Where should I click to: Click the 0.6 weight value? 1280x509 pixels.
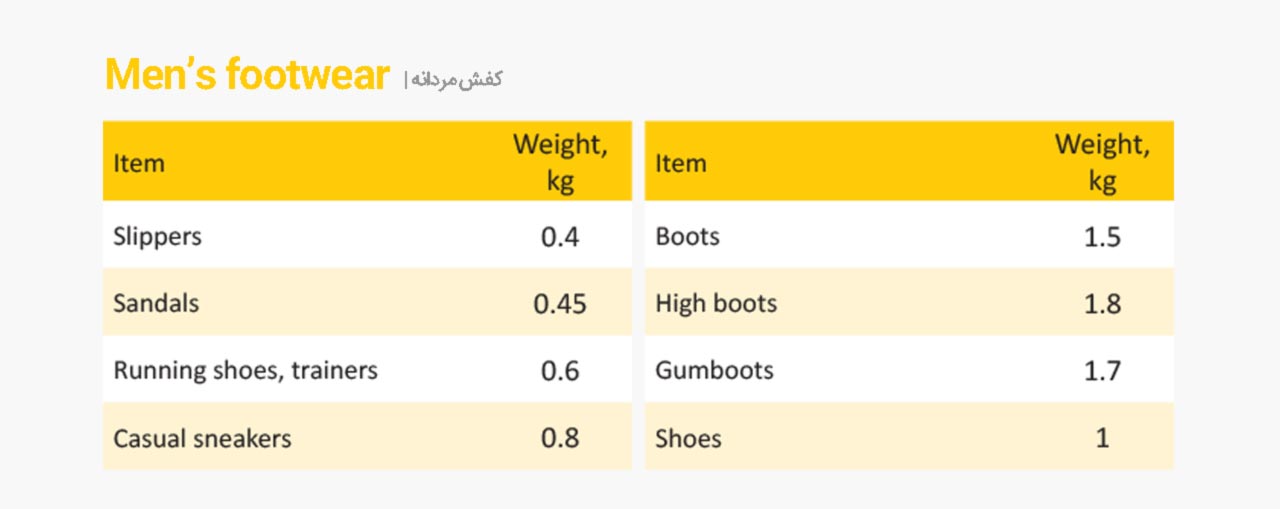[x=560, y=371]
